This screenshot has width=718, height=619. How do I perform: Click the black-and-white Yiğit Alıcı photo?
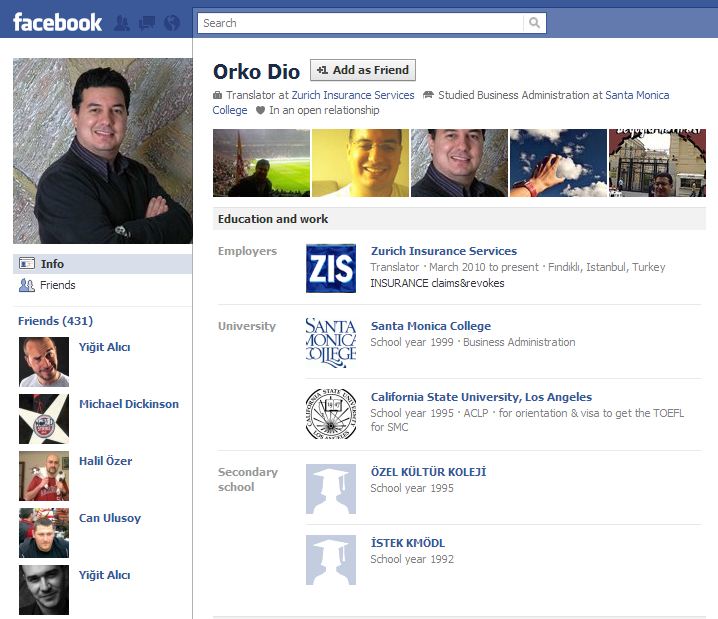pos(44,590)
